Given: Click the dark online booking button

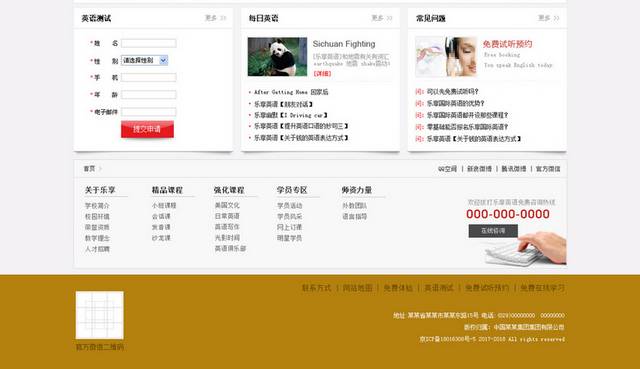Looking at the screenshot, I should pos(493,231).
